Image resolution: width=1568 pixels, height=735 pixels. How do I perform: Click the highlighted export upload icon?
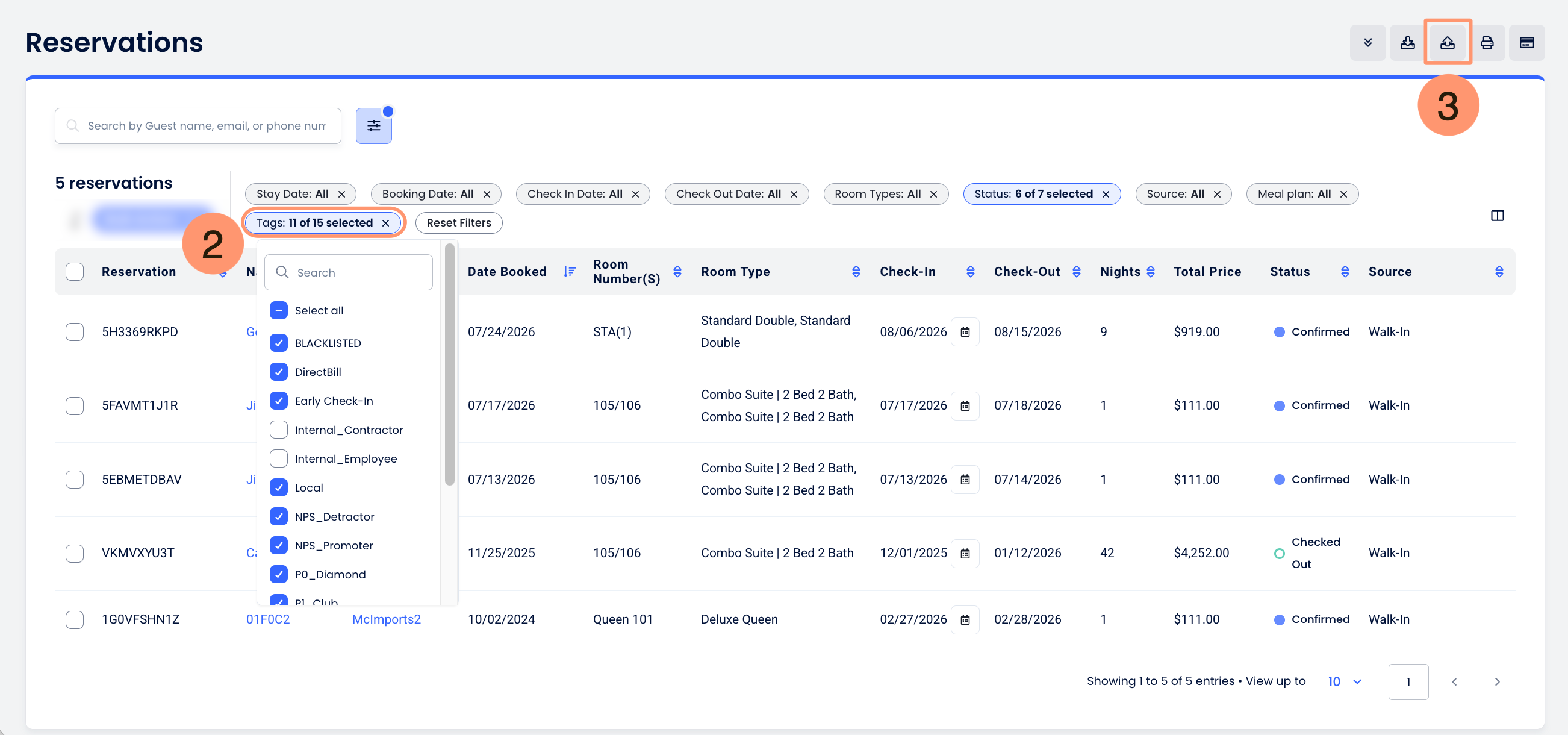tap(1447, 43)
